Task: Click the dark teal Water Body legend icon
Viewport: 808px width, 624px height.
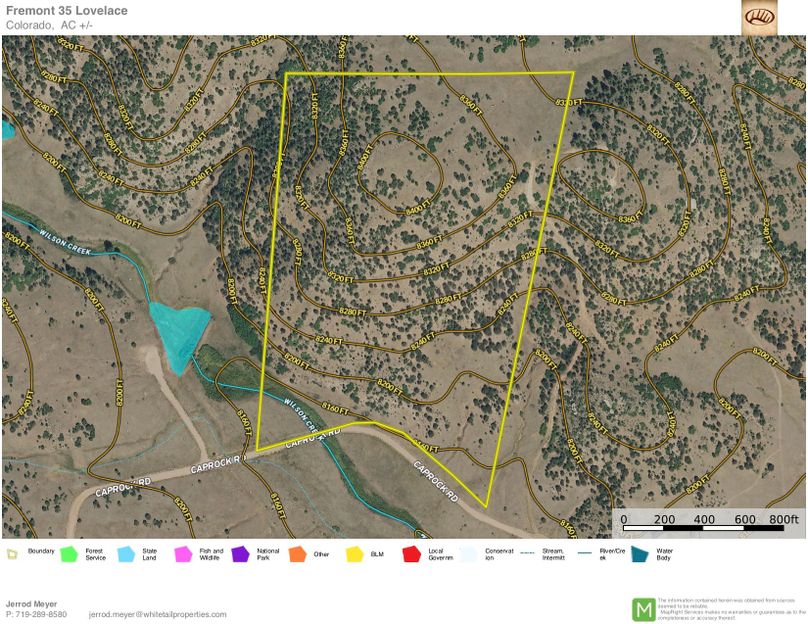Action: point(639,552)
